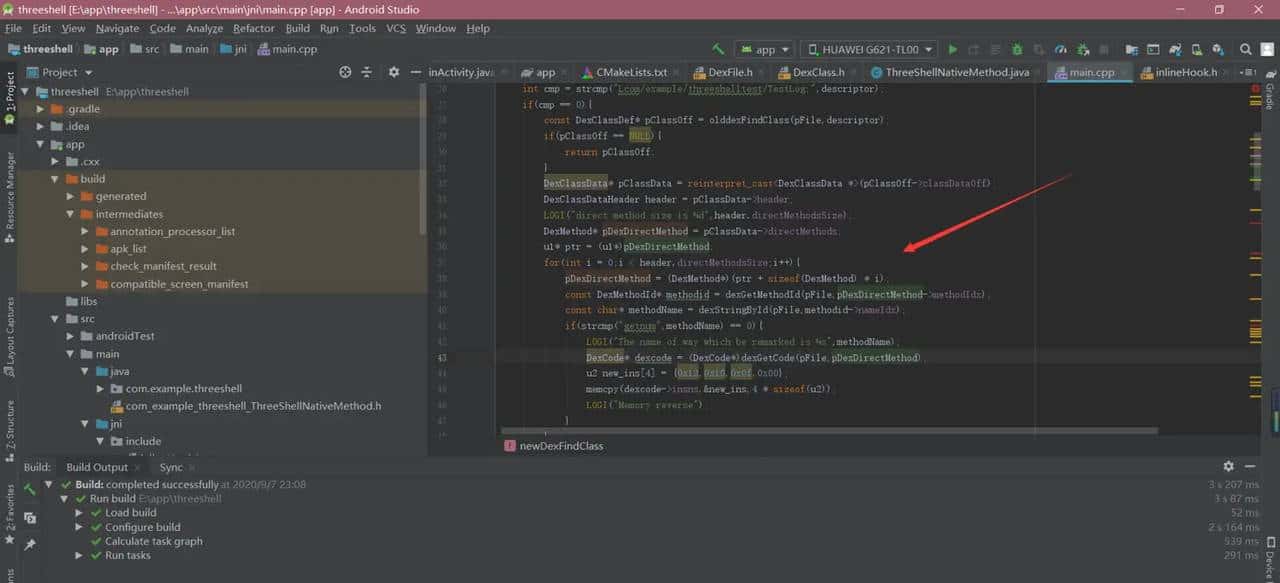Open the Refactor menu

[x=253, y=28]
